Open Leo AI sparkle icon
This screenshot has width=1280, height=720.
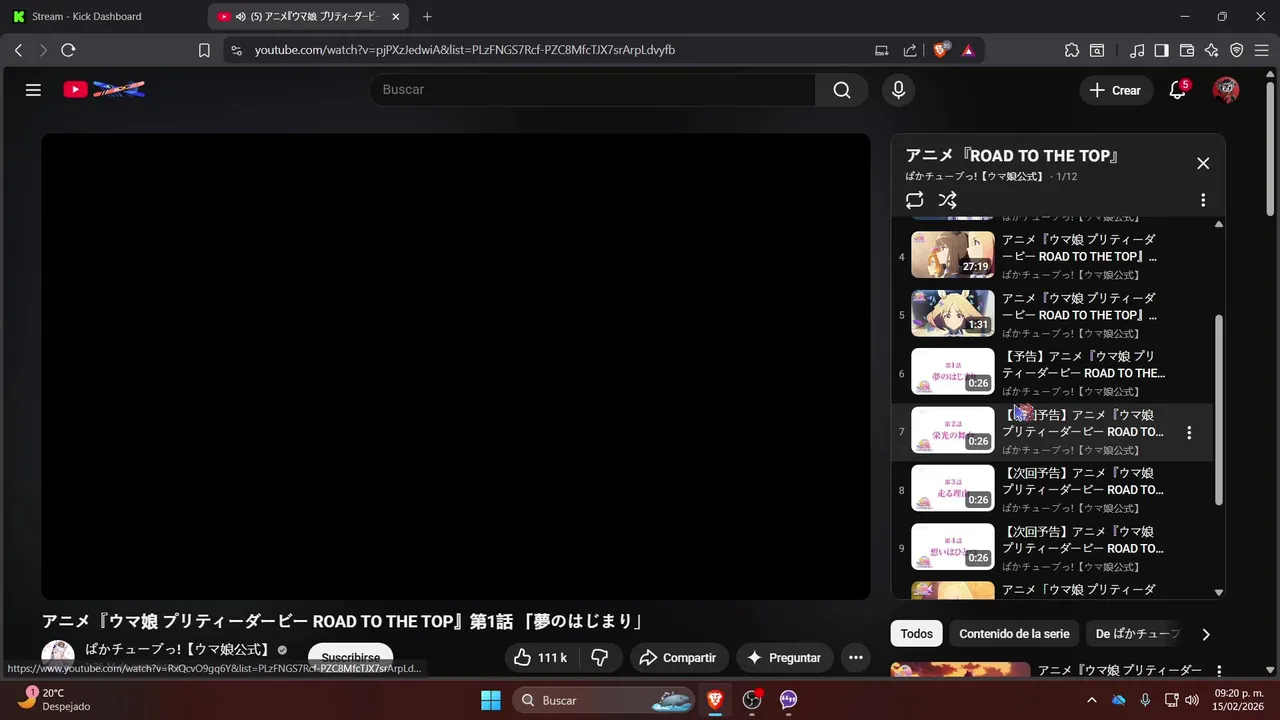[x=1212, y=50]
